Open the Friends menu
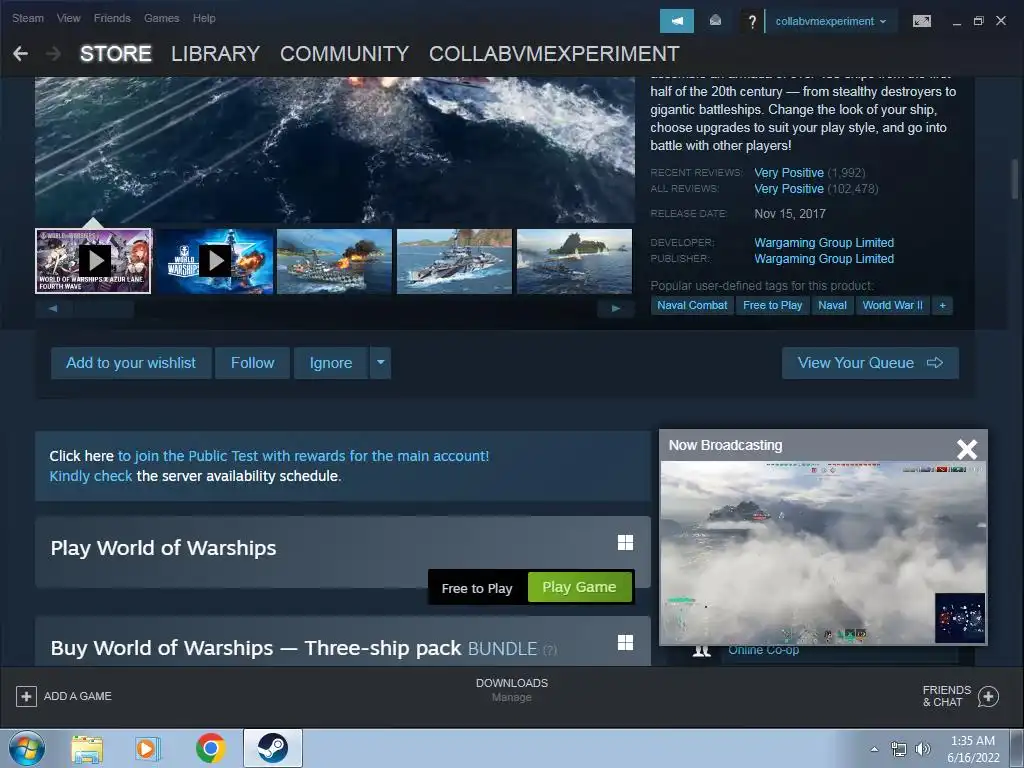This screenshot has height=768, width=1024. click(112, 18)
